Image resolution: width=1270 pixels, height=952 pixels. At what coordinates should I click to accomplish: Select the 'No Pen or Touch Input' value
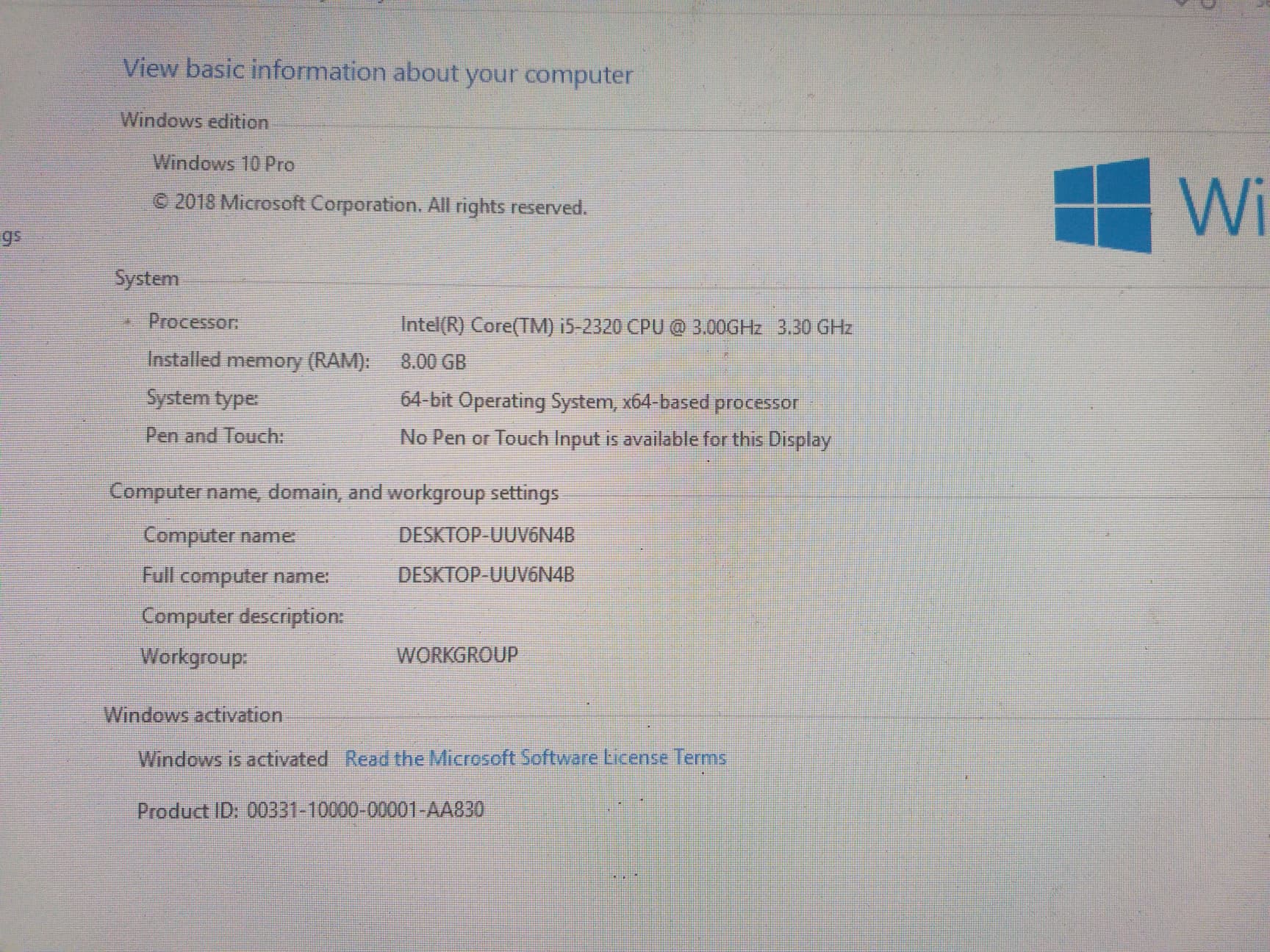(x=615, y=439)
